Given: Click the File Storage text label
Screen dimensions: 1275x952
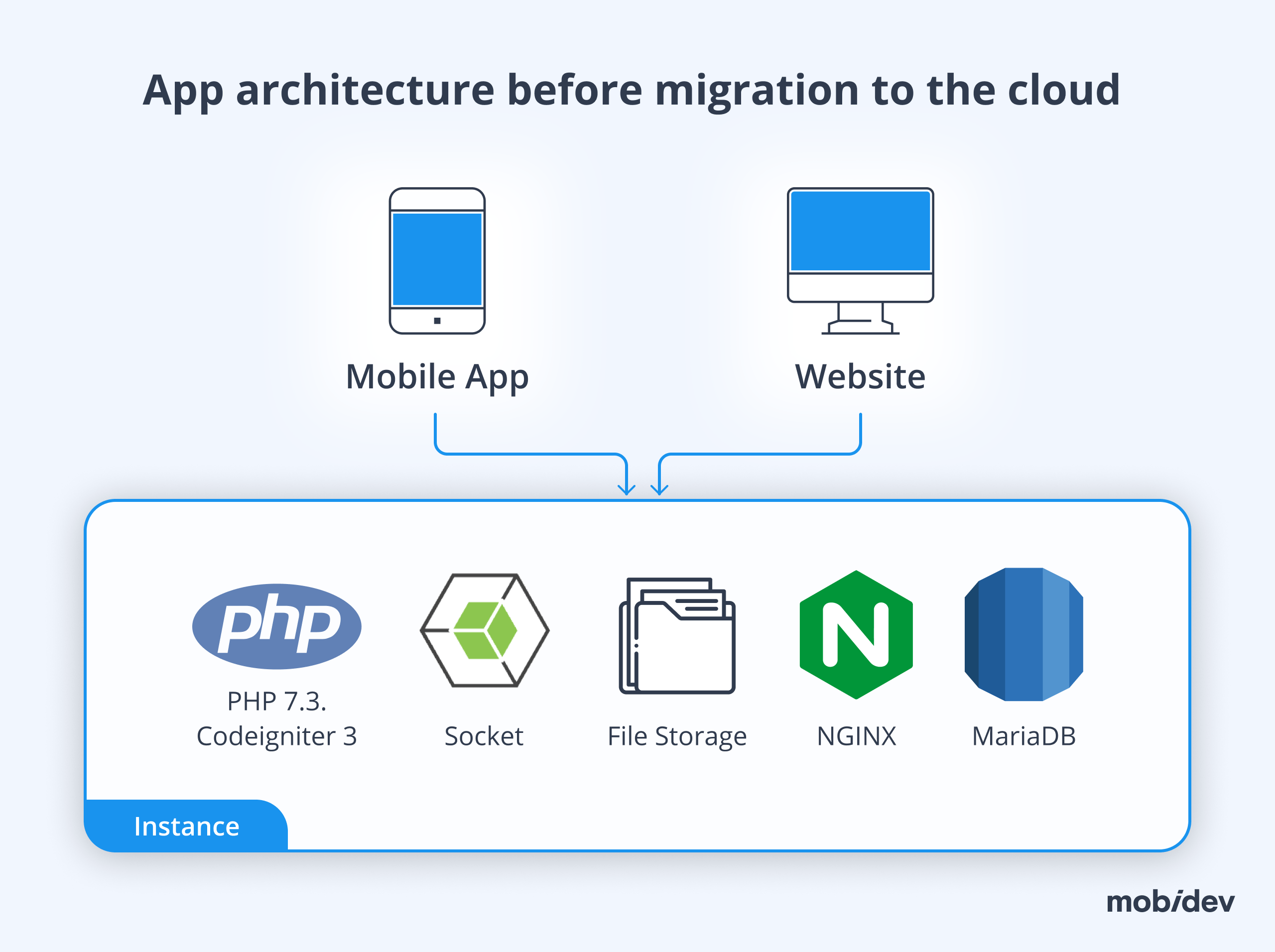Looking at the screenshot, I should 677,736.
